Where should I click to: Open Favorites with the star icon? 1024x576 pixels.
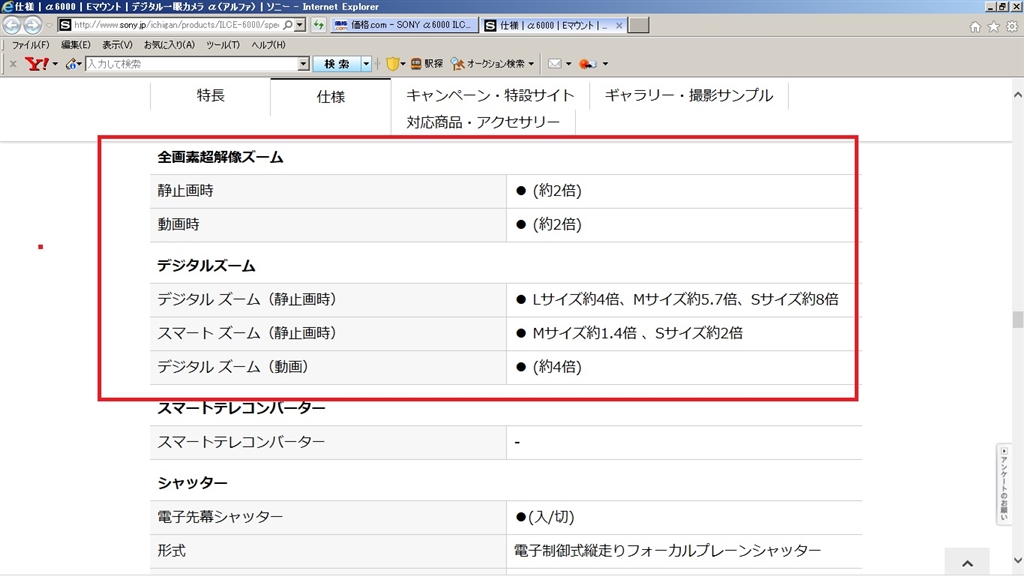993,27
